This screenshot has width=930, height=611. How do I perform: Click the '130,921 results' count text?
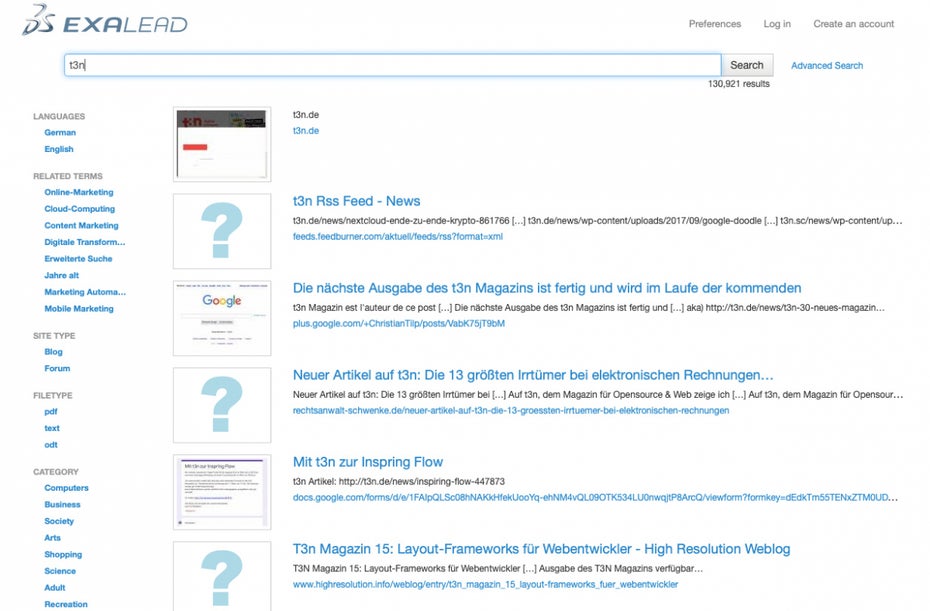738,84
